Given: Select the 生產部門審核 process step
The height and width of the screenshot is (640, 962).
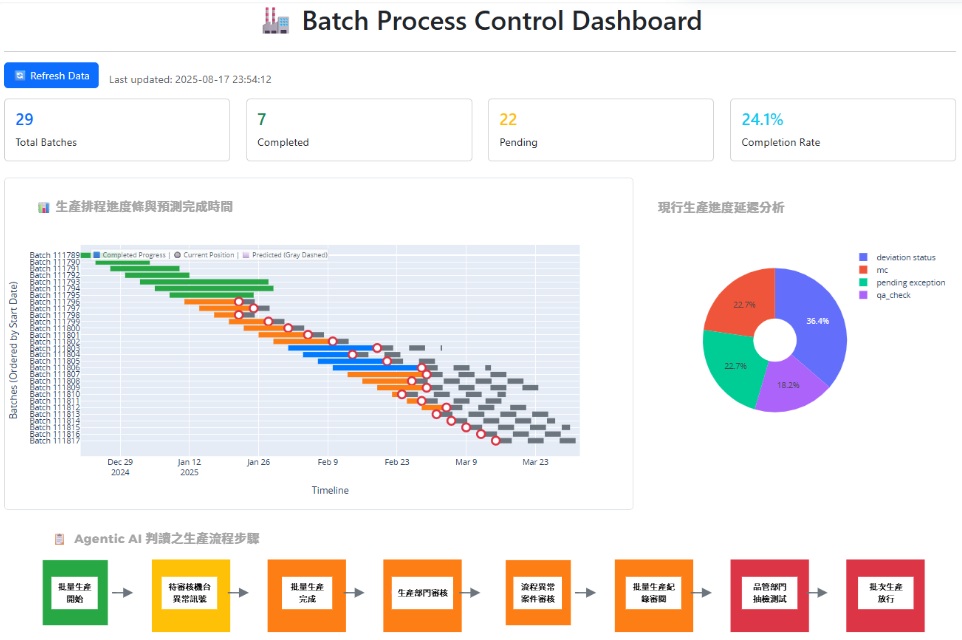Looking at the screenshot, I should pos(422,592).
